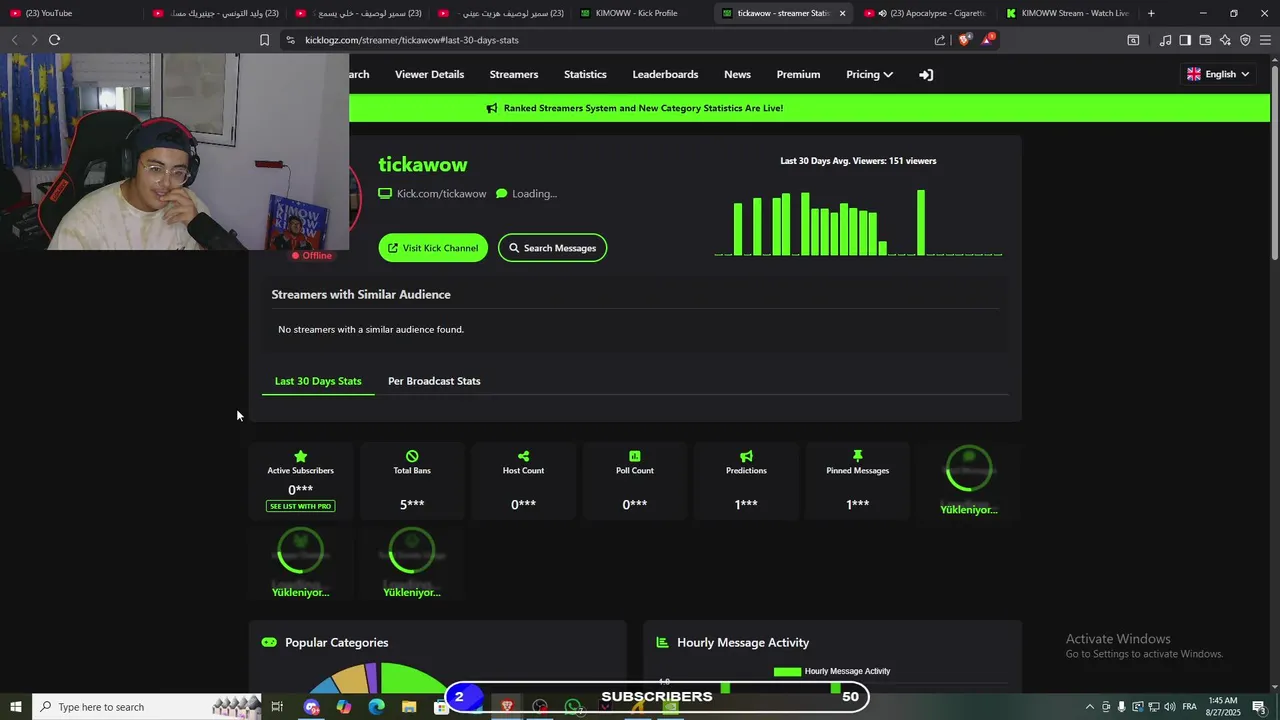Click the Poll Count chart icon
The image size is (1280, 720).
[x=635, y=456]
